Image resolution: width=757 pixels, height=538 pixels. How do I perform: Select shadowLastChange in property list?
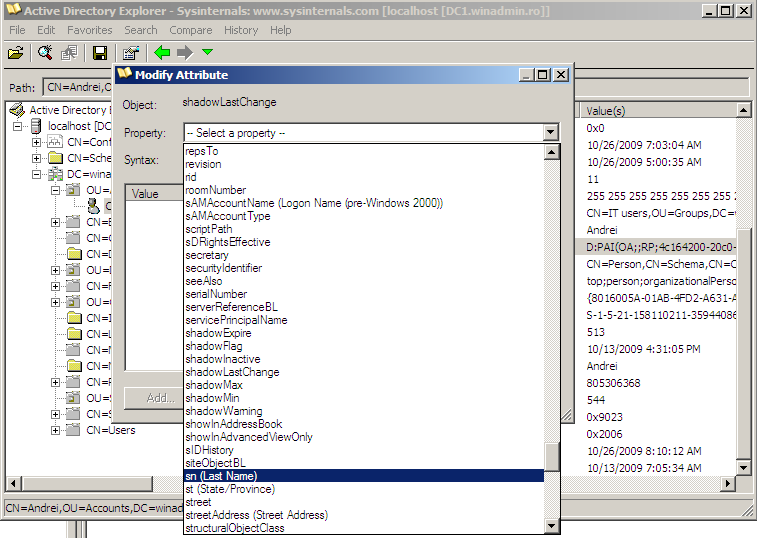pyautogui.click(x=364, y=373)
